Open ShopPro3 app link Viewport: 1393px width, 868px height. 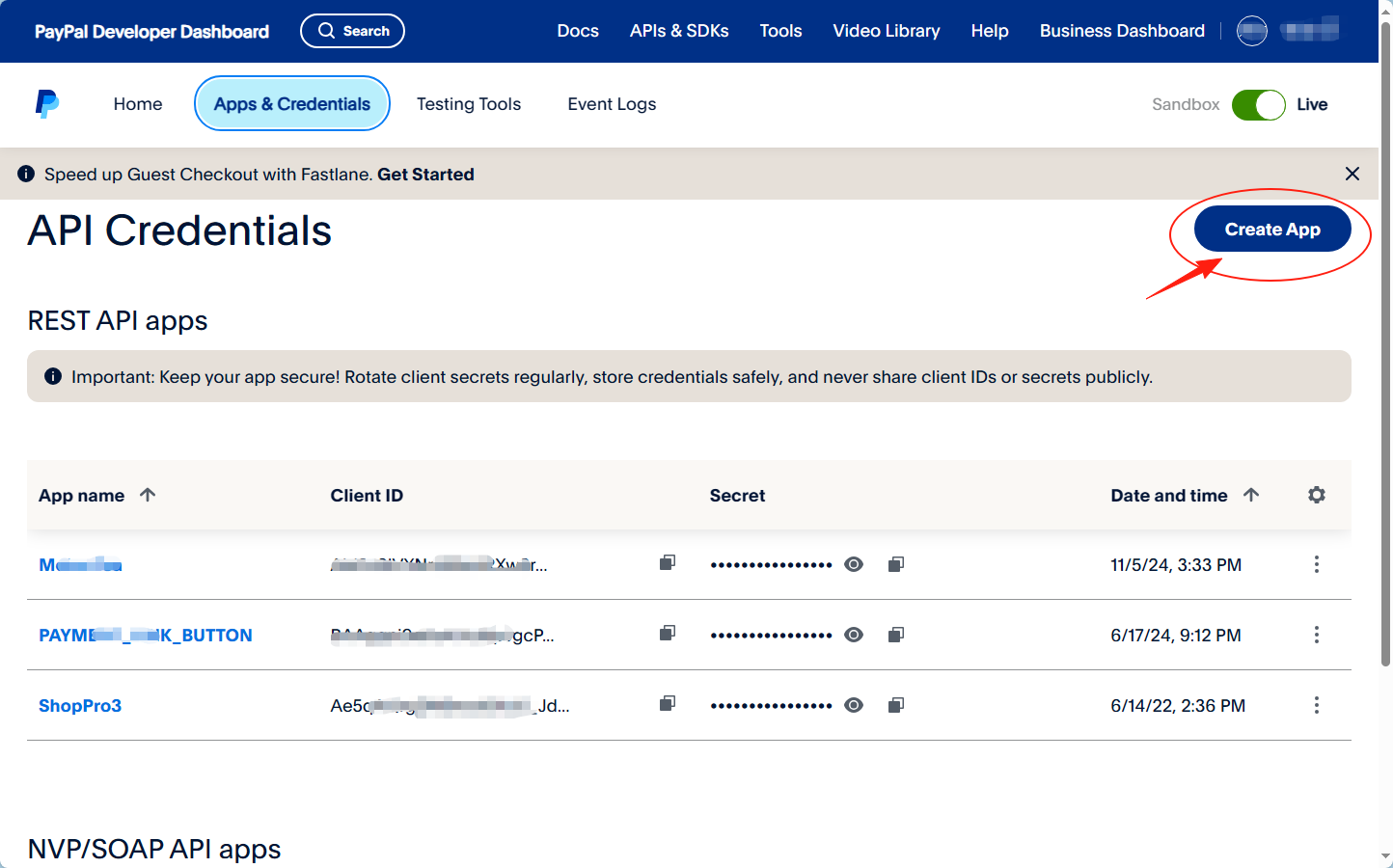(80, 706)
